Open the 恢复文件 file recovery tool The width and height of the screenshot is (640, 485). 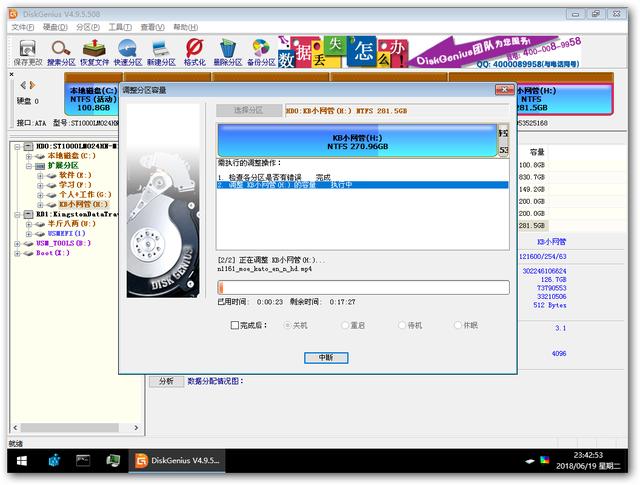(95, 50)
